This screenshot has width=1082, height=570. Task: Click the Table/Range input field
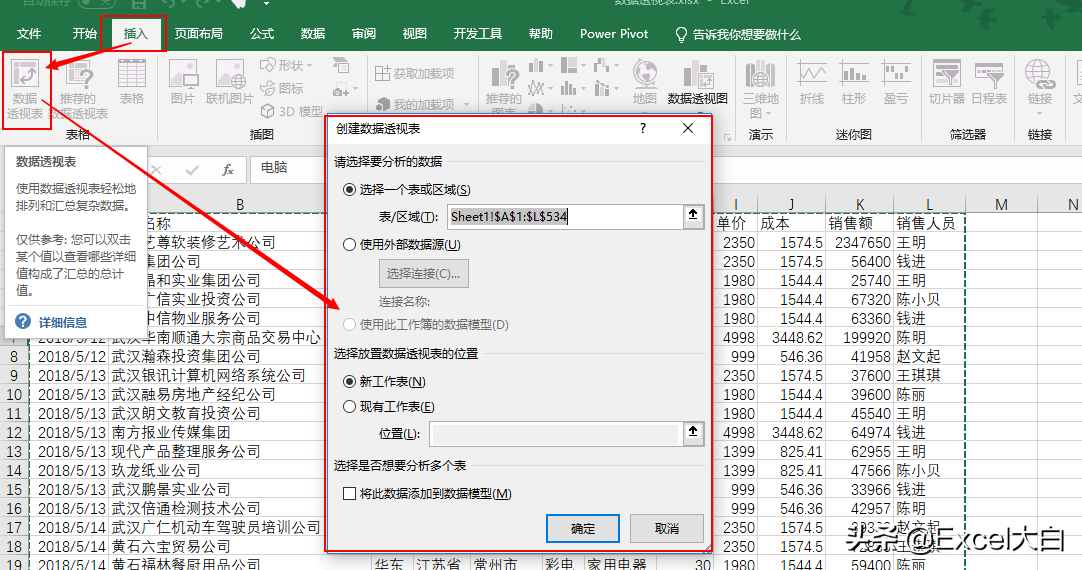click(x=564, y=217)
